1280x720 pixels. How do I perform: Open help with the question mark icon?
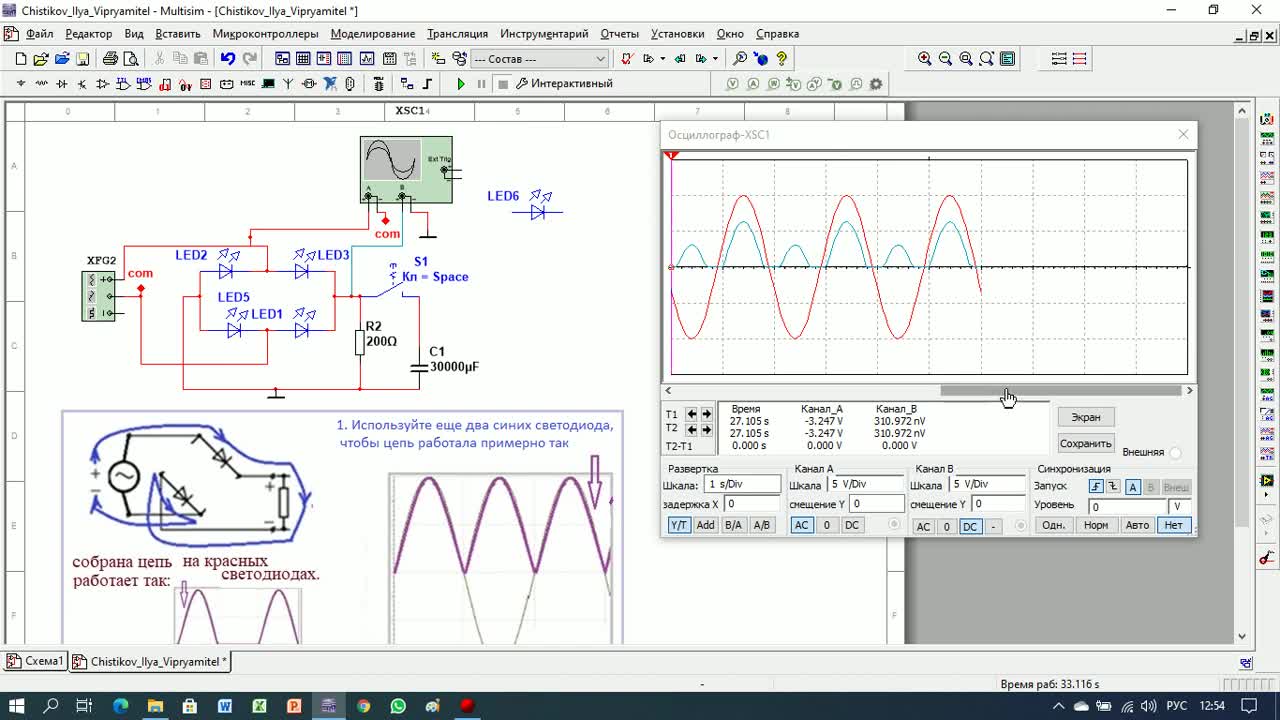point(781,58)
